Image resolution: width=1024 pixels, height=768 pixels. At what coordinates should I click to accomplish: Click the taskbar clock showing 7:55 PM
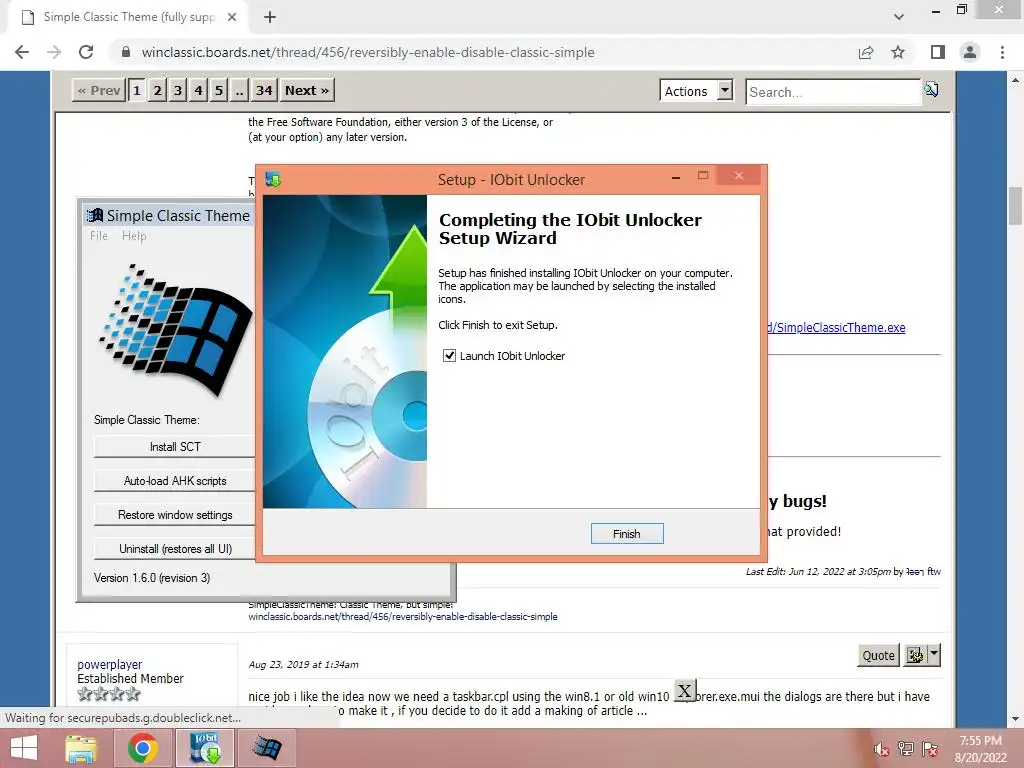[x=980, y=749]
